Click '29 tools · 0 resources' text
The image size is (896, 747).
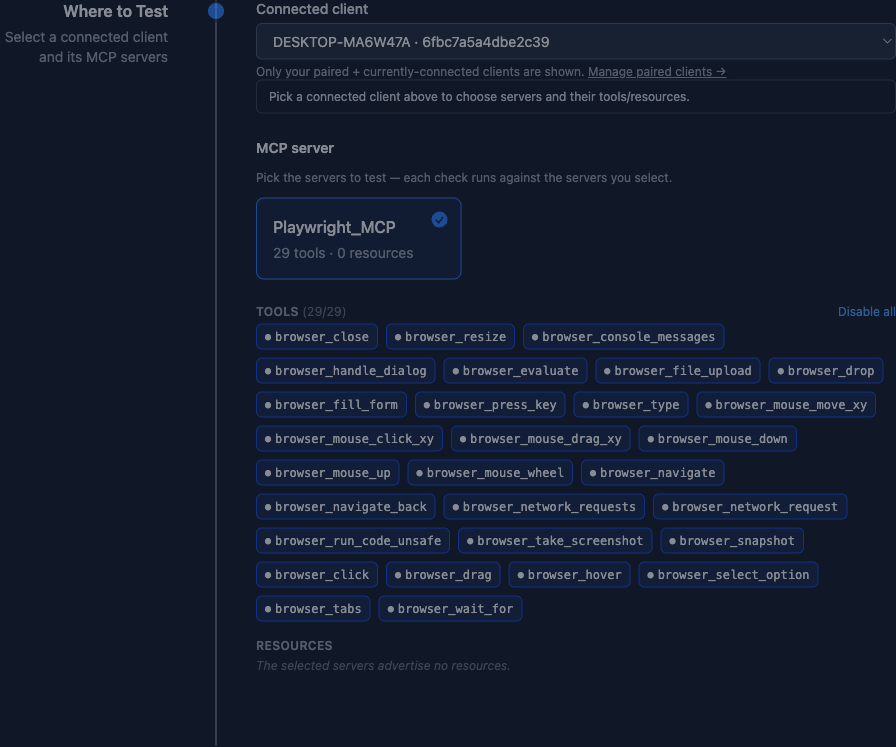[x=343, y=253]
